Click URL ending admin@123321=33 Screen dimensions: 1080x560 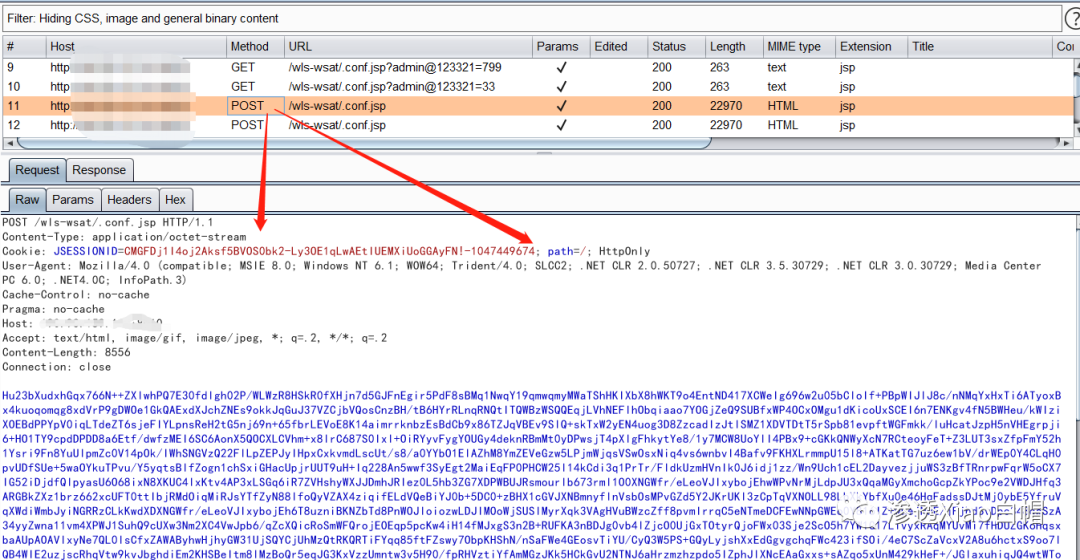click(391, 87)
